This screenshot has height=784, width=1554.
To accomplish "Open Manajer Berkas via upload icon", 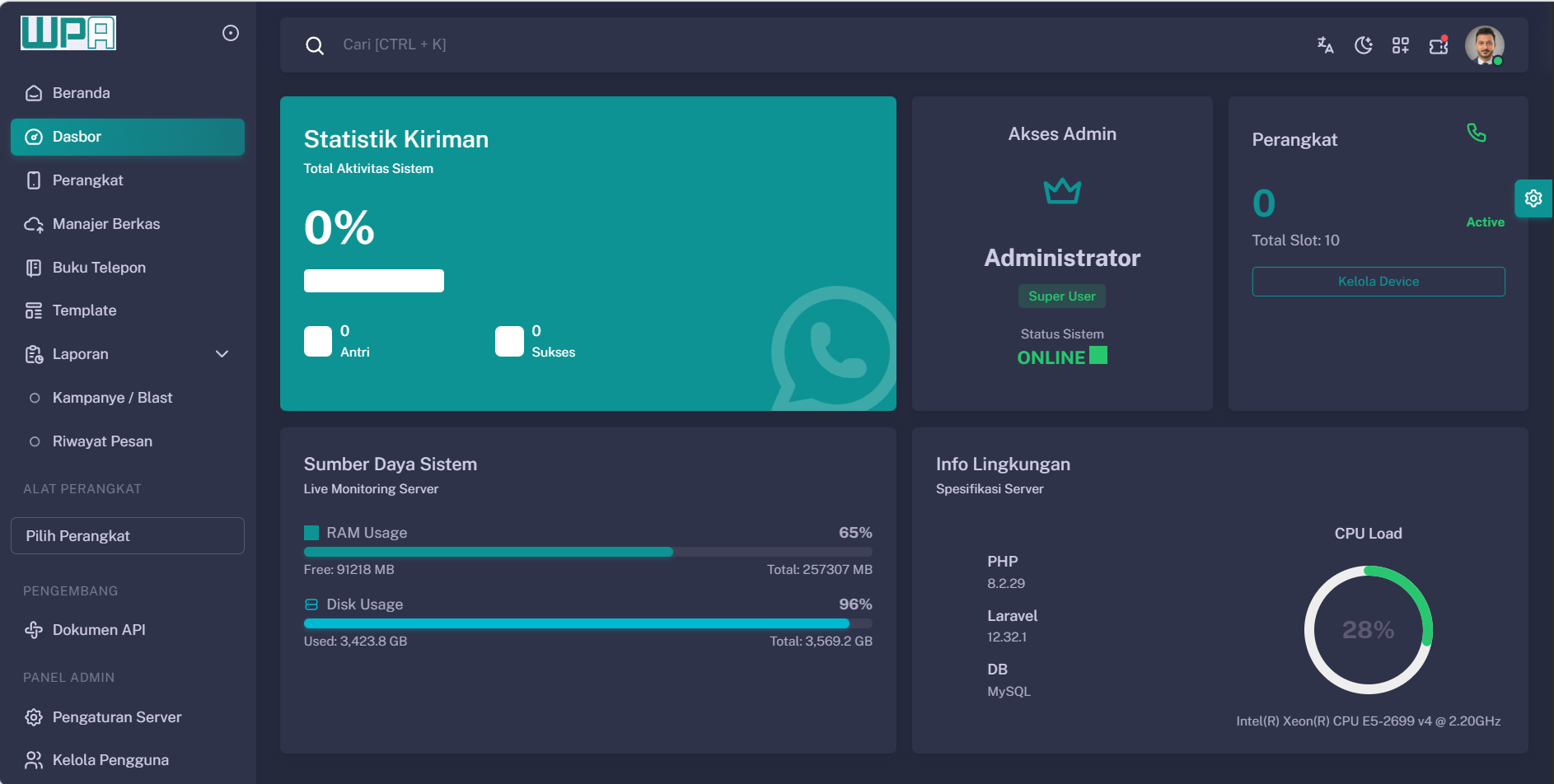I will point(34,223).
